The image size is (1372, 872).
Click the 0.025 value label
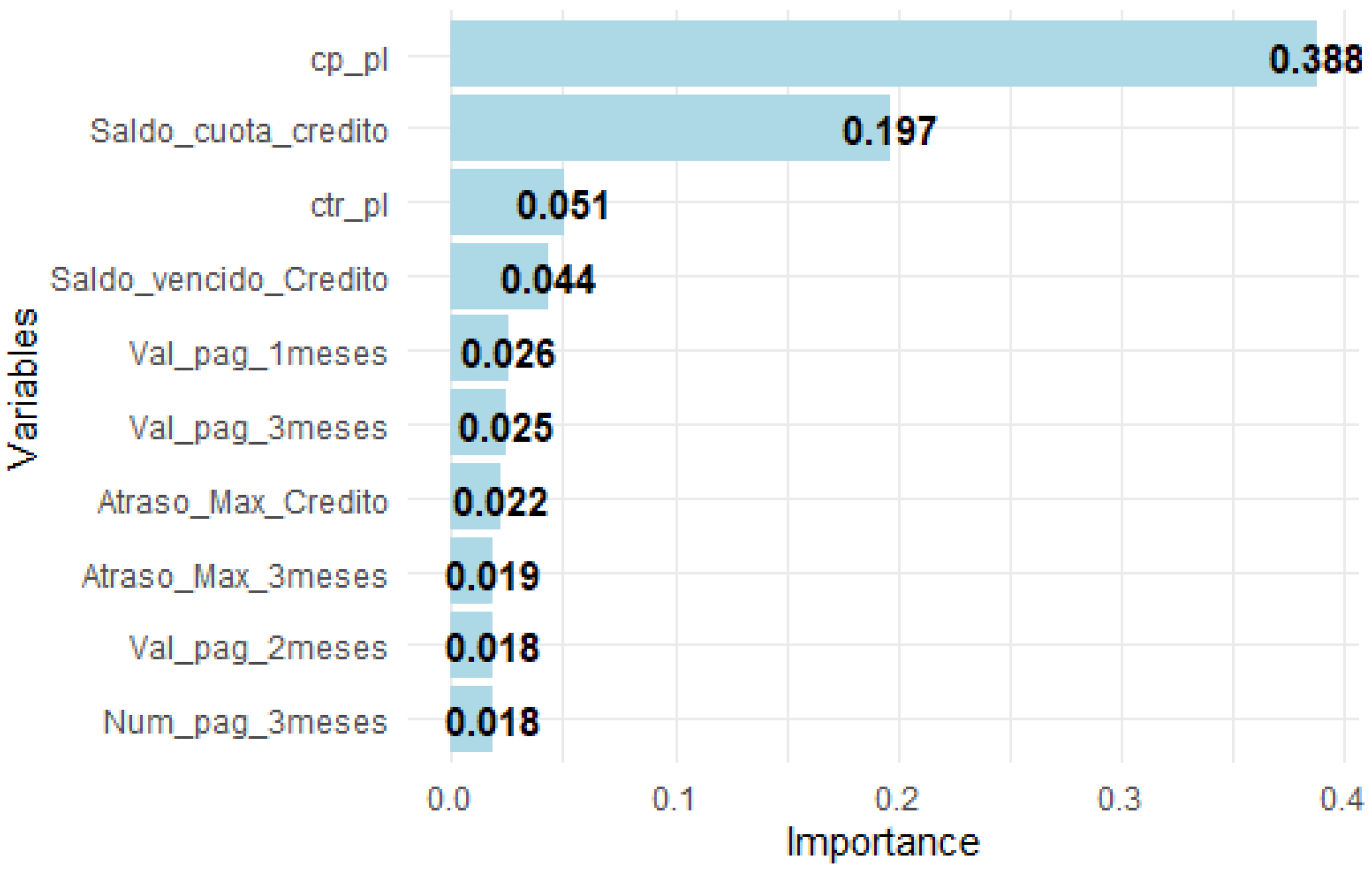(506, 427)
